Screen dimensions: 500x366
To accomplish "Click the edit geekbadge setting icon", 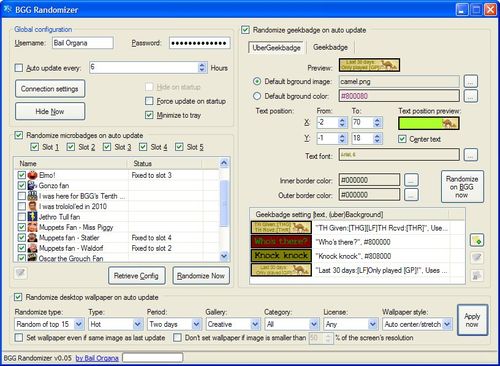I will [x=477, y=258].
